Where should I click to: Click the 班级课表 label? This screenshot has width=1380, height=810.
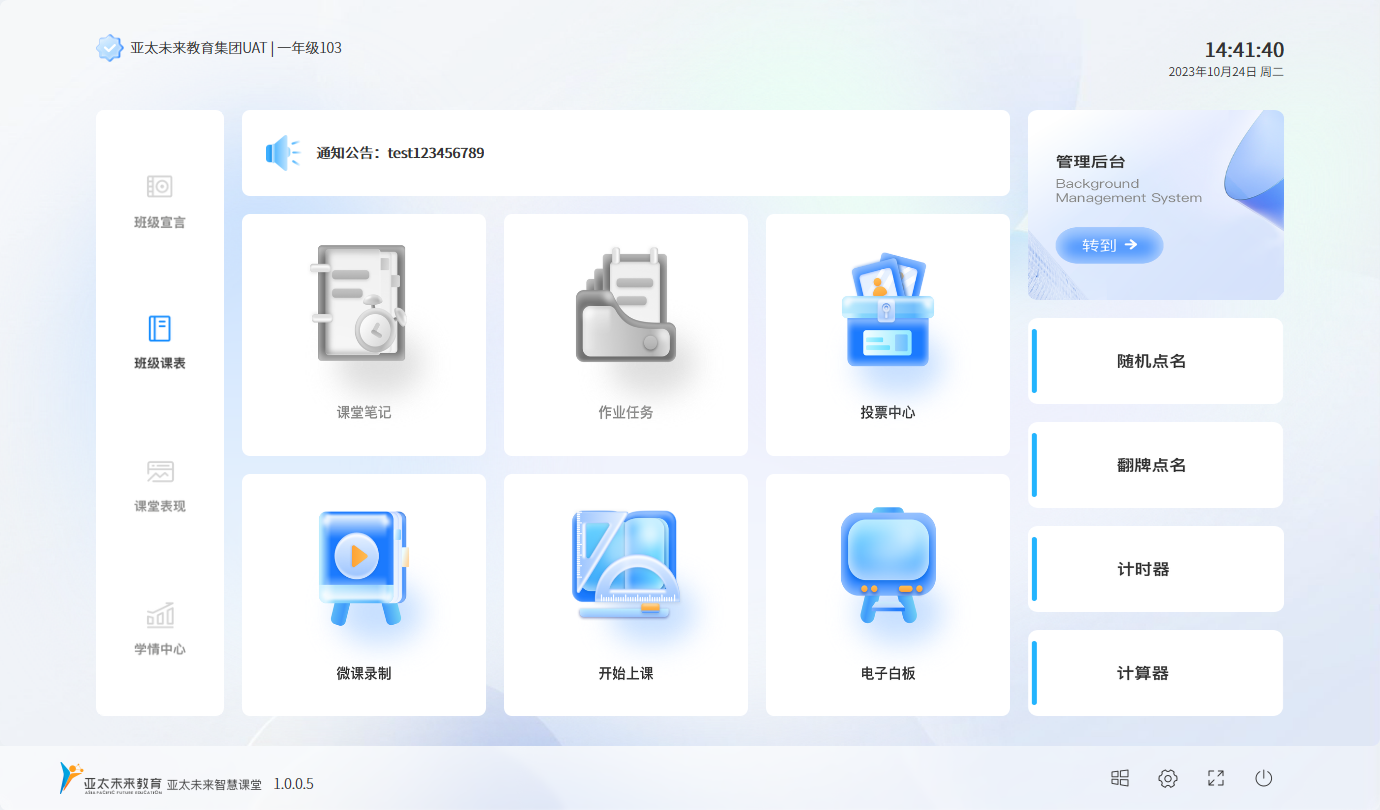160,363
